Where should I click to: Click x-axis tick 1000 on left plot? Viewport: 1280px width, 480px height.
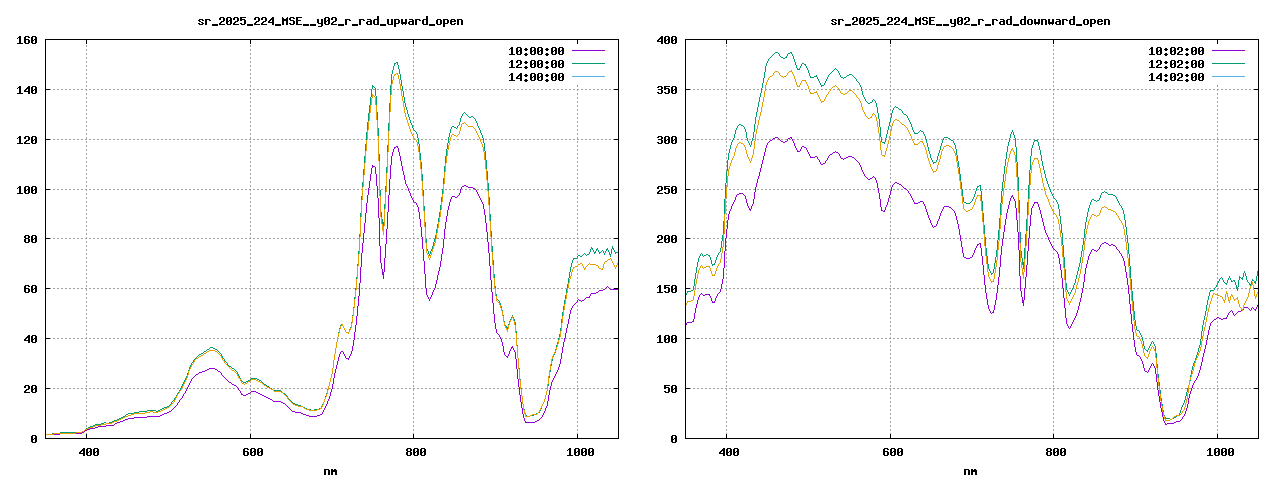[x=580, y=453]
